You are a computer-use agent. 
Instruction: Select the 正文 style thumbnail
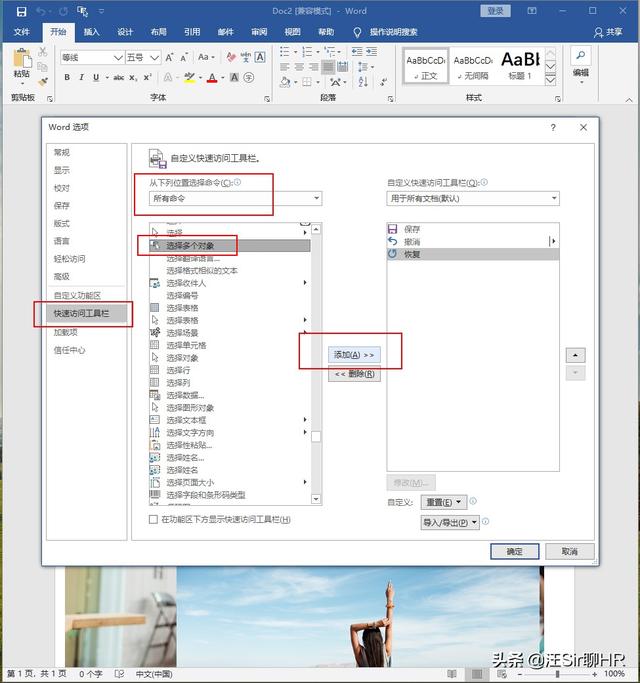pos(425,67)
